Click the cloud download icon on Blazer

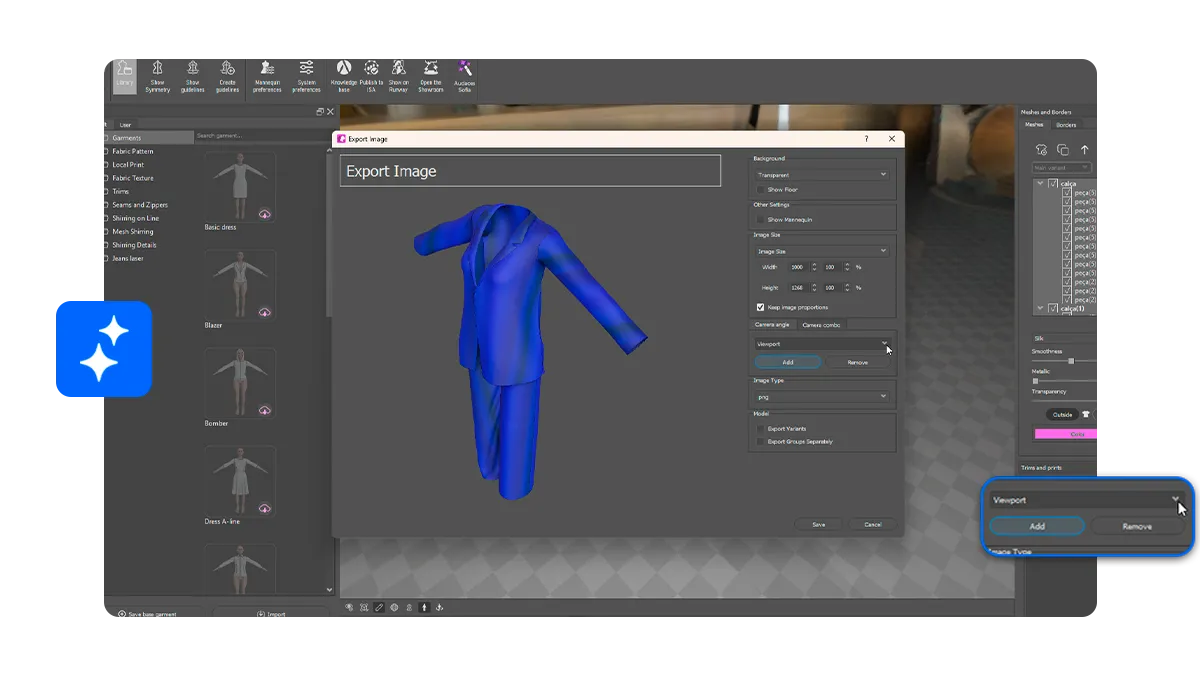(x=265, y=312)
